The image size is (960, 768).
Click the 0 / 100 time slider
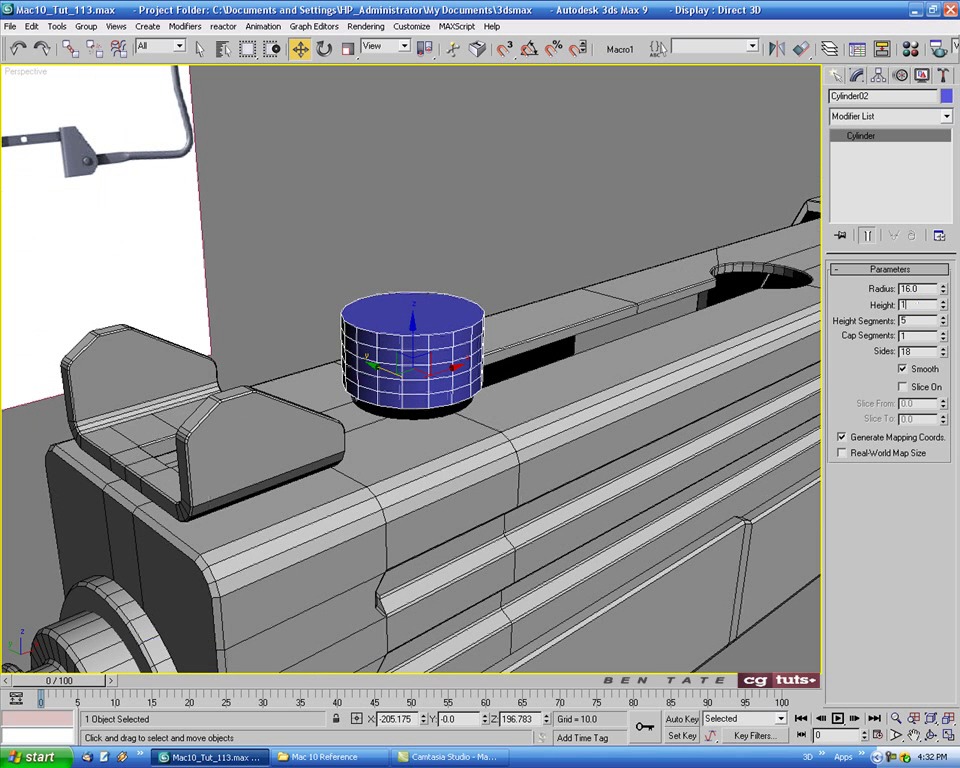pos(59,680)
